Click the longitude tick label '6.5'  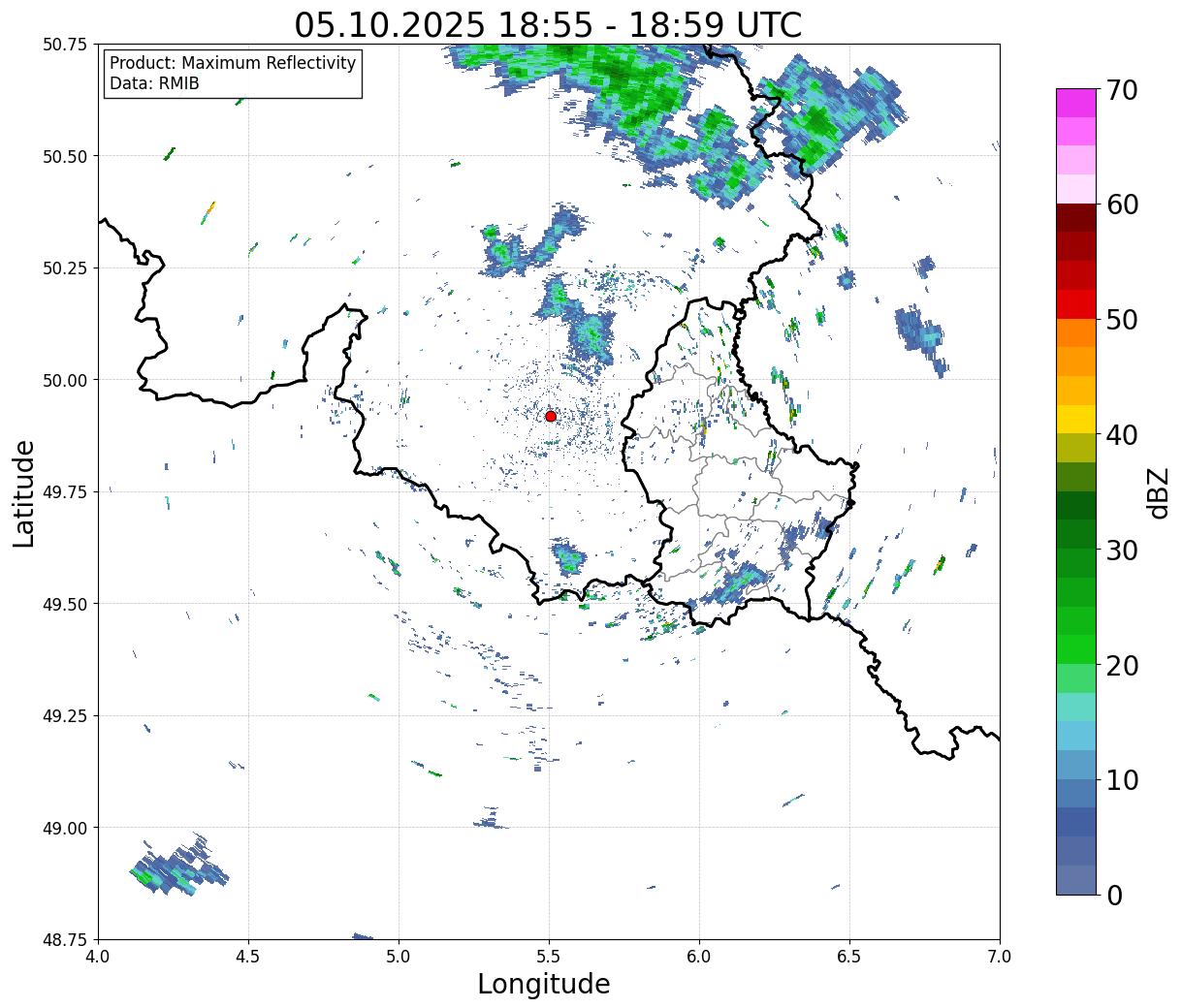click(x=849, y=957)
